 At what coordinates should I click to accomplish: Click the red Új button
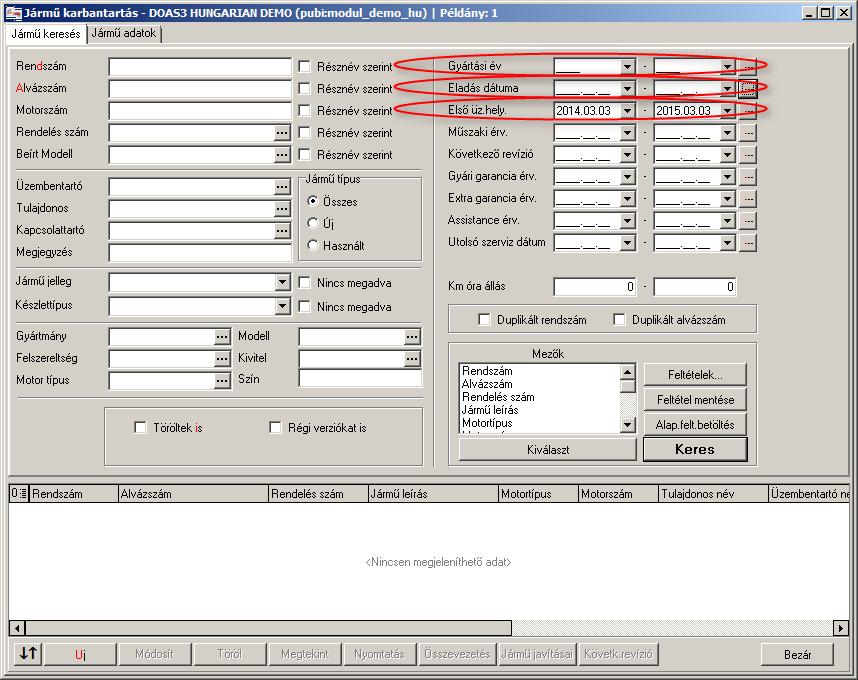point(80,654)
